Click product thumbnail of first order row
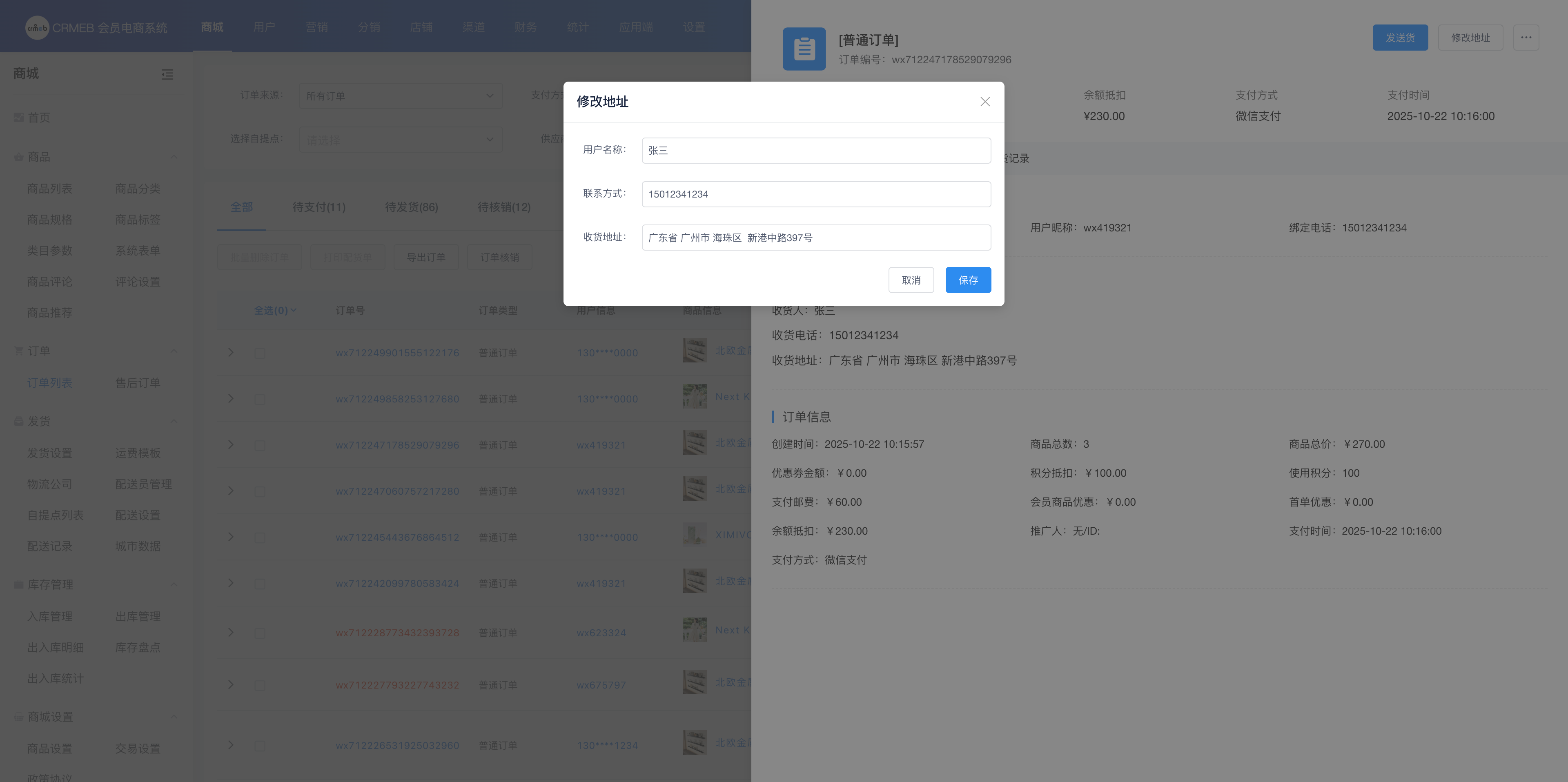 (695, 351)
